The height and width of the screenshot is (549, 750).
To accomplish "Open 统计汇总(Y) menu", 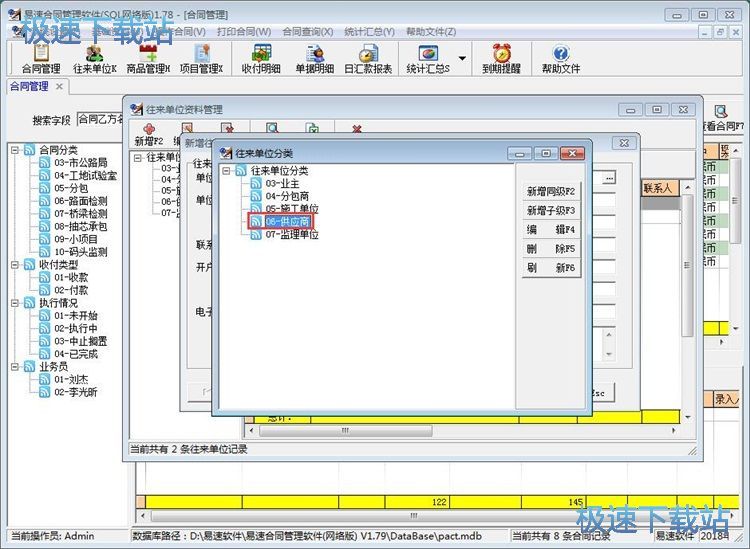I will tap(369, 32).
